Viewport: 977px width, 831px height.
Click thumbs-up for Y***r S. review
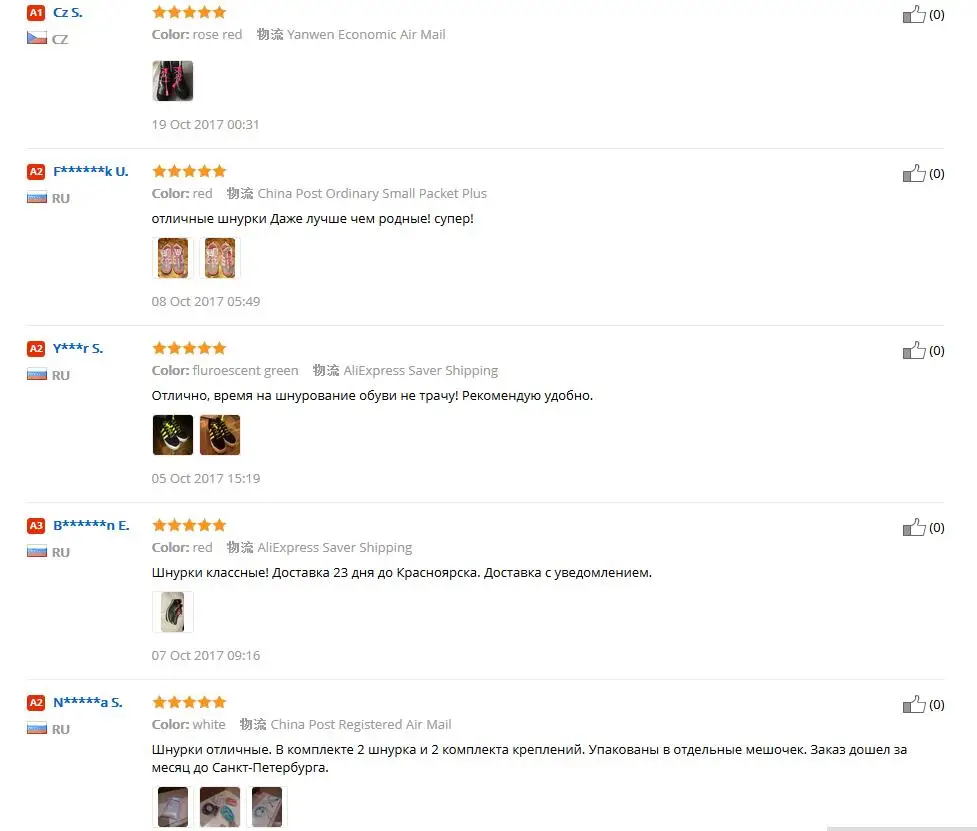pos(914,350)
